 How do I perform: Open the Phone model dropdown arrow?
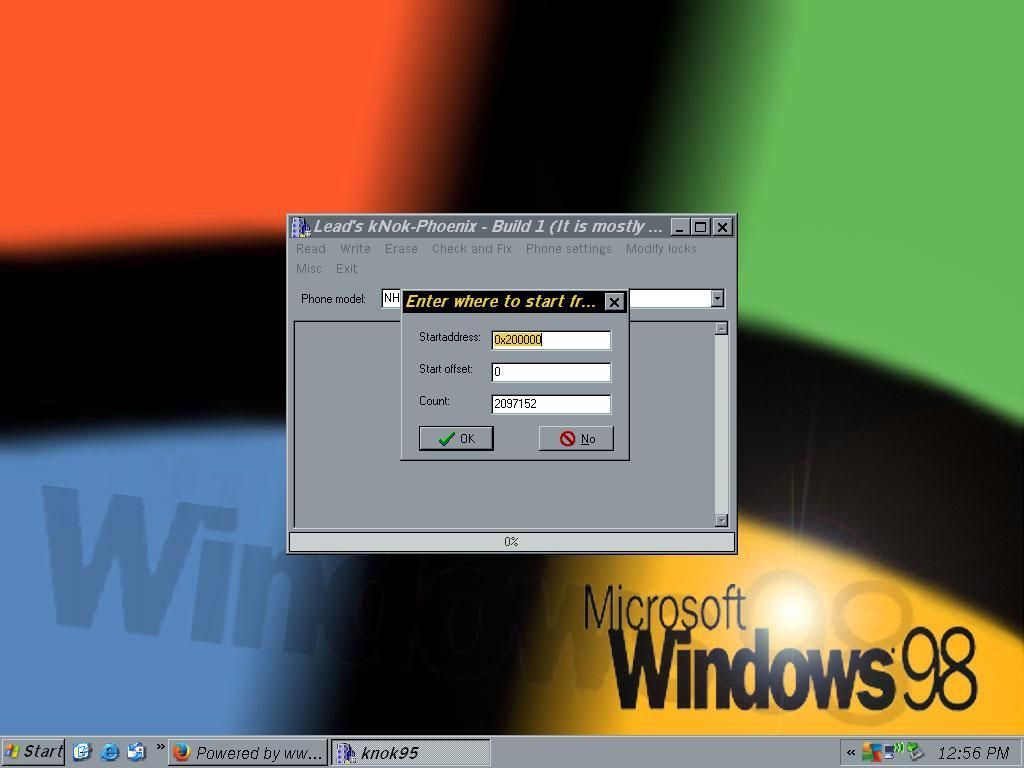tap(717, 299)
